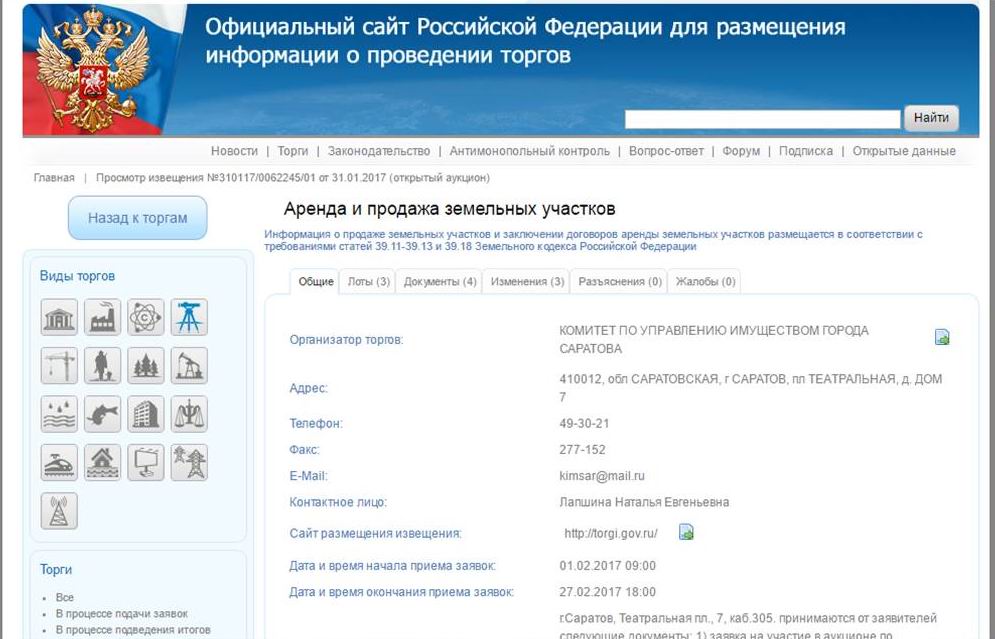
Task: Select the radio antenna tower icon
Action: pyautogui.click(x=59, y=510)
